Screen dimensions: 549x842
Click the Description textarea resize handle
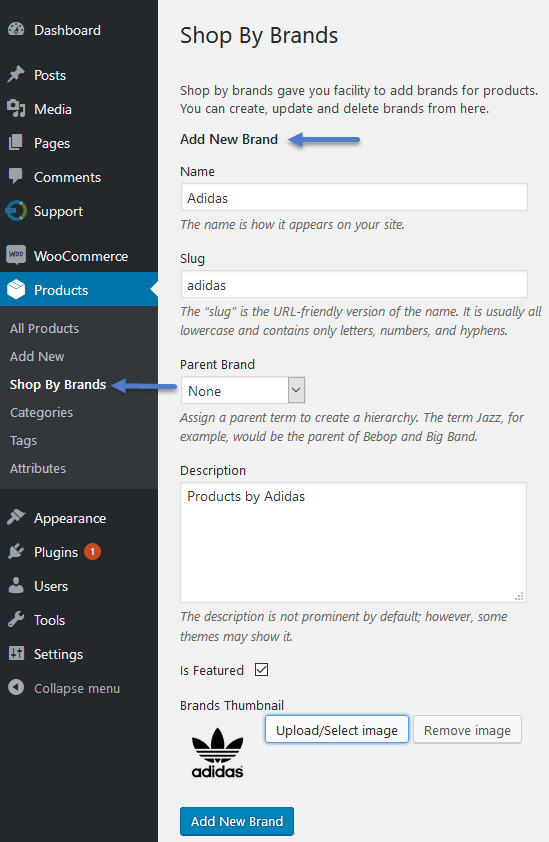coord(519,596)
